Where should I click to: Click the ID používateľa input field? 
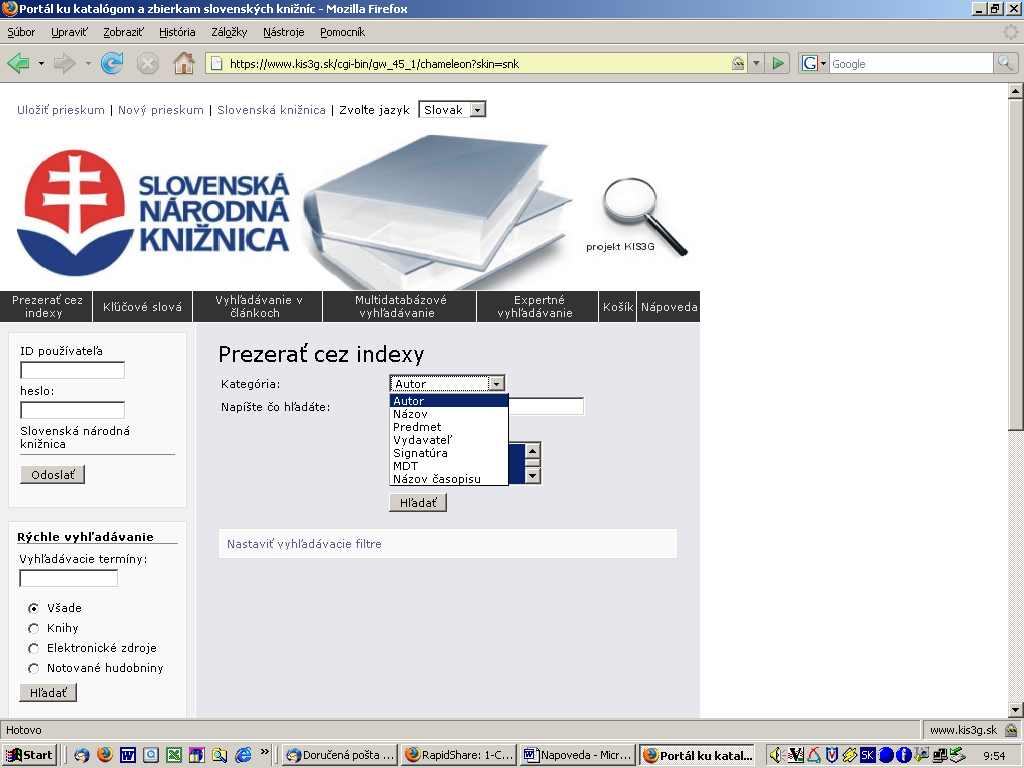tap(72, 370)
